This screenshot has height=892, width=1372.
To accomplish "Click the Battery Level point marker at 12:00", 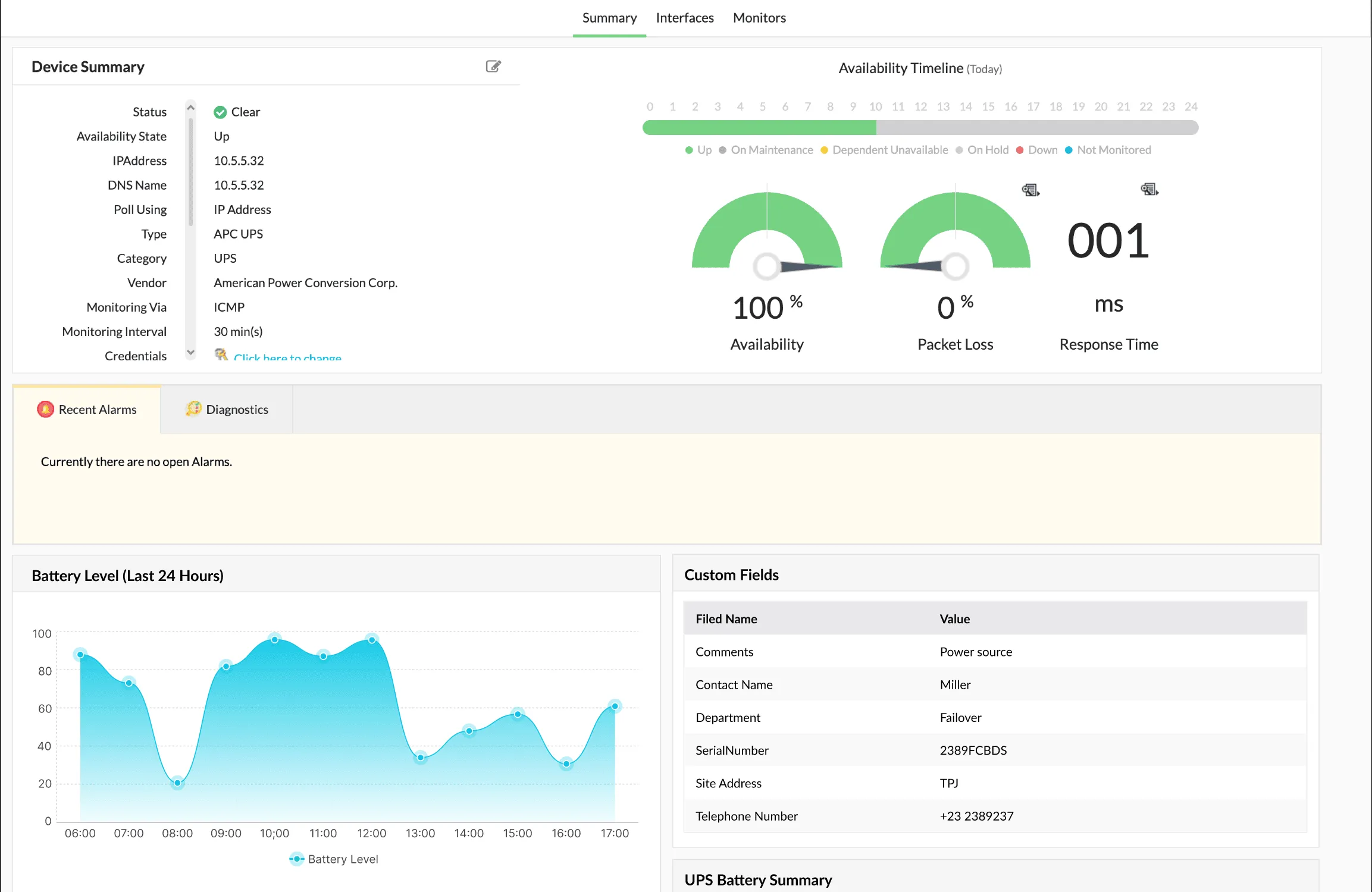I will click(372, 639).
